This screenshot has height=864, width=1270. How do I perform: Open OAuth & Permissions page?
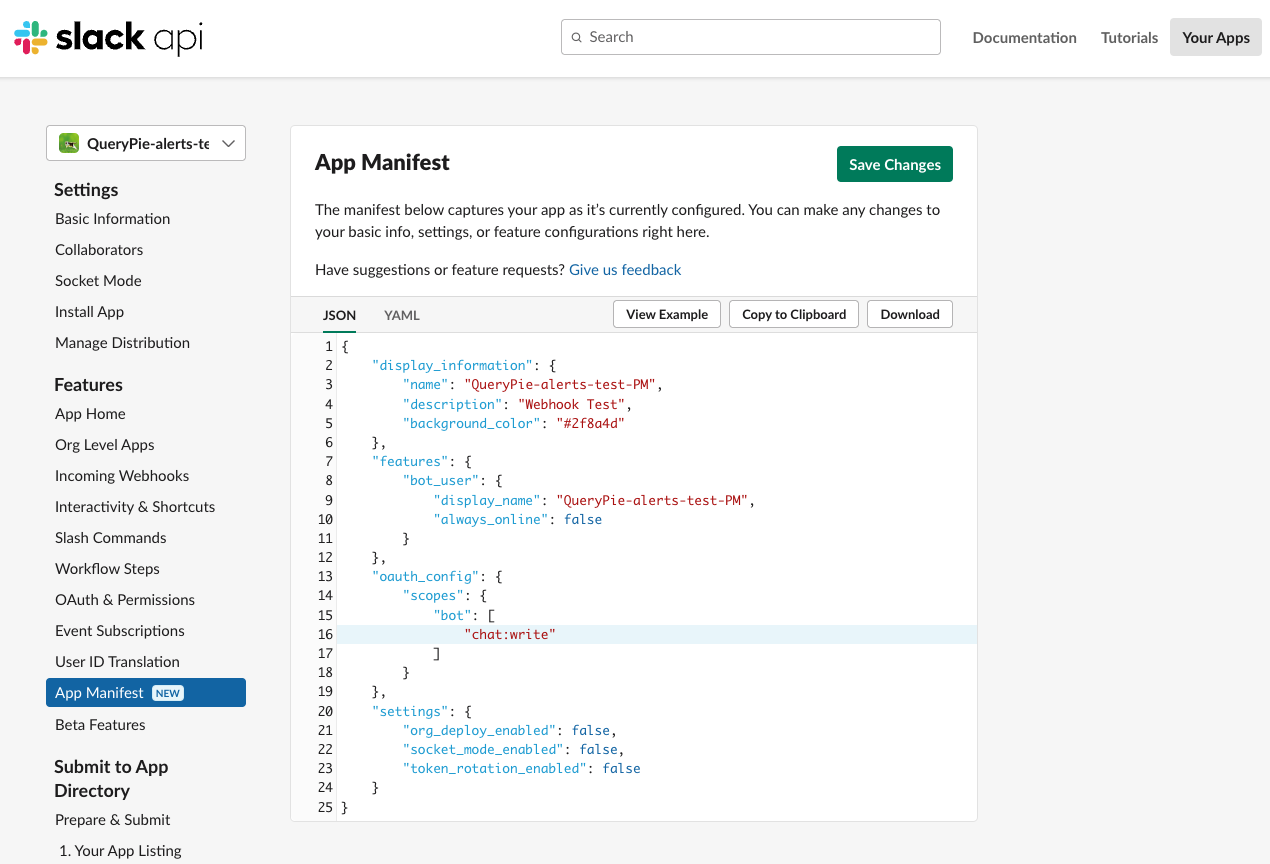tap(125, 600)
